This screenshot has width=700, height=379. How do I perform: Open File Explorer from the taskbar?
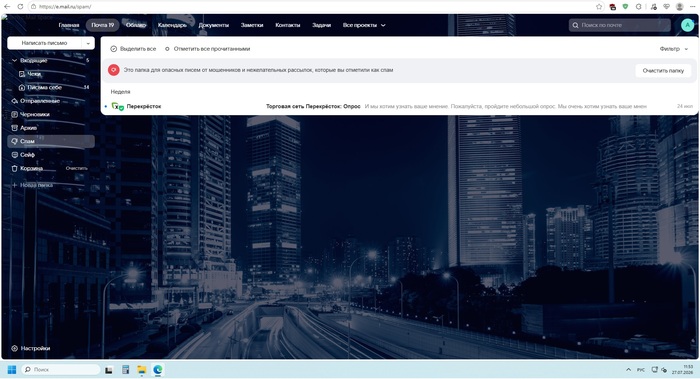click(x=142, y=369)
